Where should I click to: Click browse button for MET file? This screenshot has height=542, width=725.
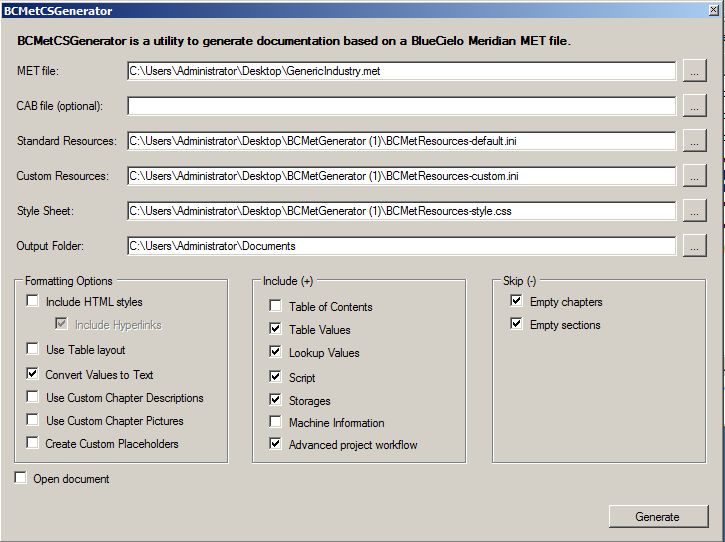[694, 71]
